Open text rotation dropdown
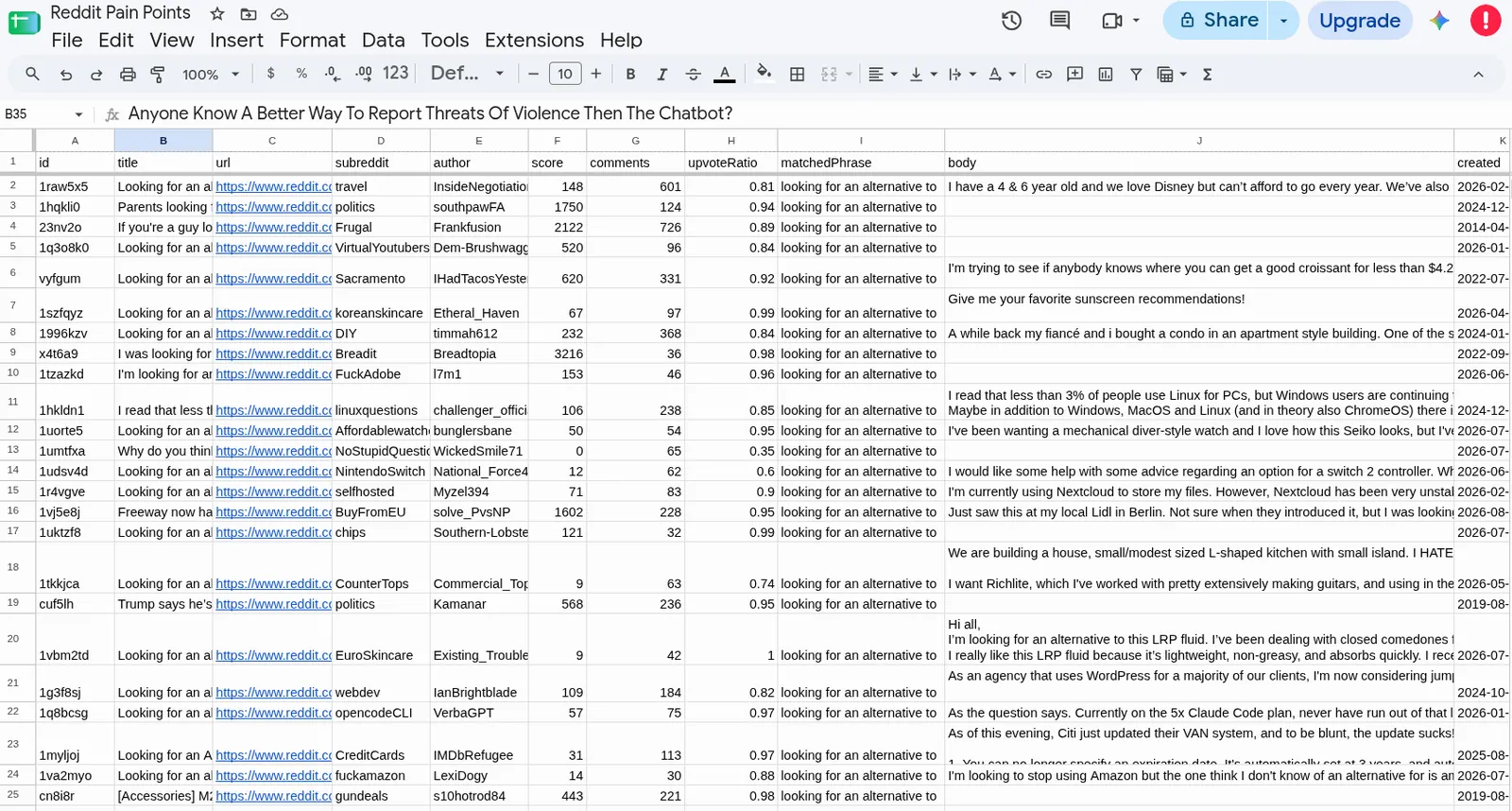 coord(1002,74)
